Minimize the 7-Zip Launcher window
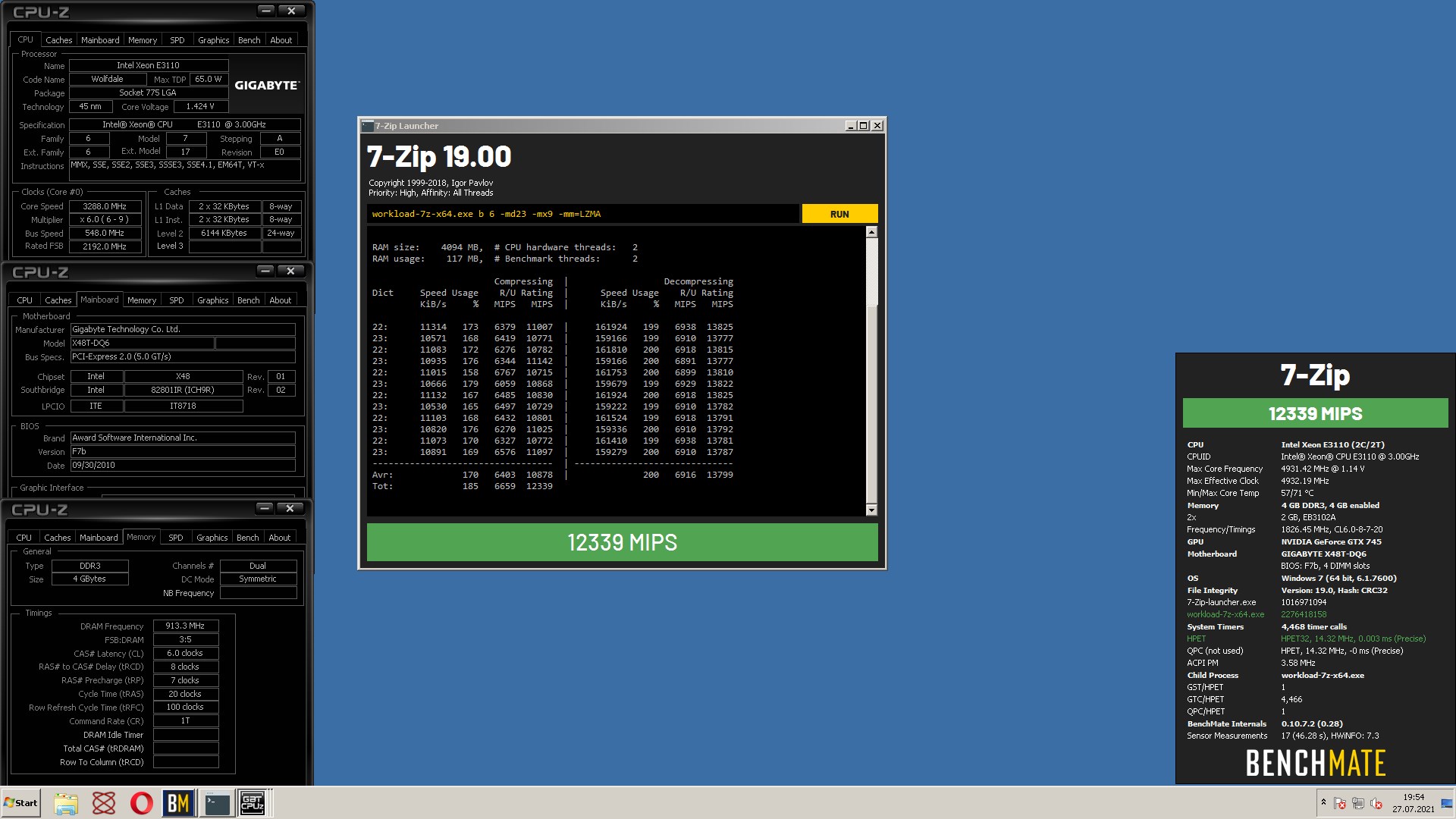 (850, 126)
